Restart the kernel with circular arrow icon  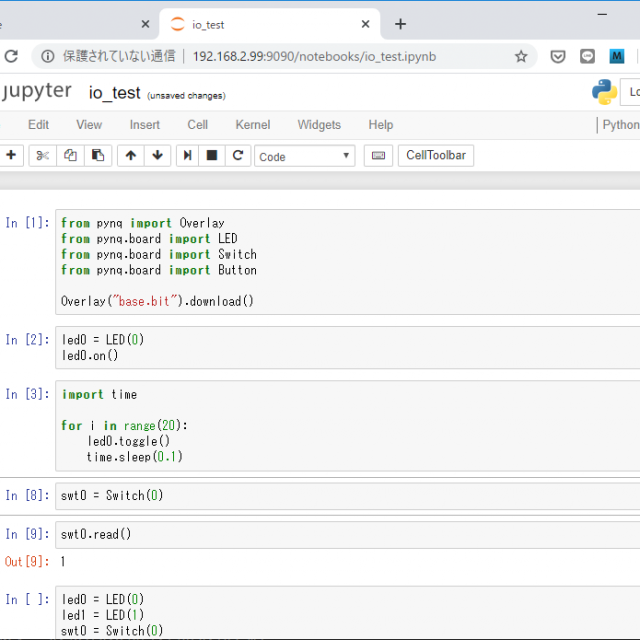pos(237,155)
